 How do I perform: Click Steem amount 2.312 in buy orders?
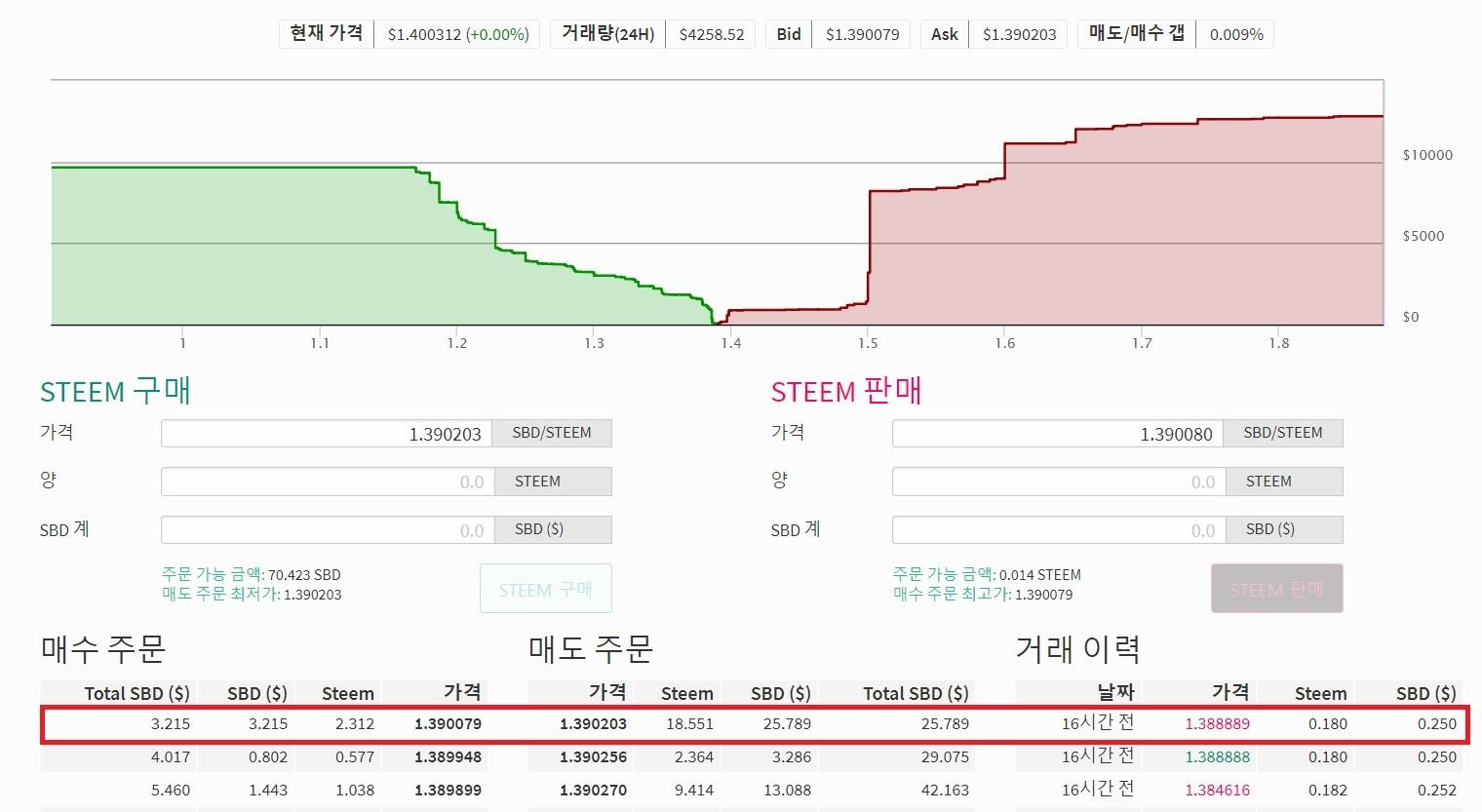coord(355,724)
